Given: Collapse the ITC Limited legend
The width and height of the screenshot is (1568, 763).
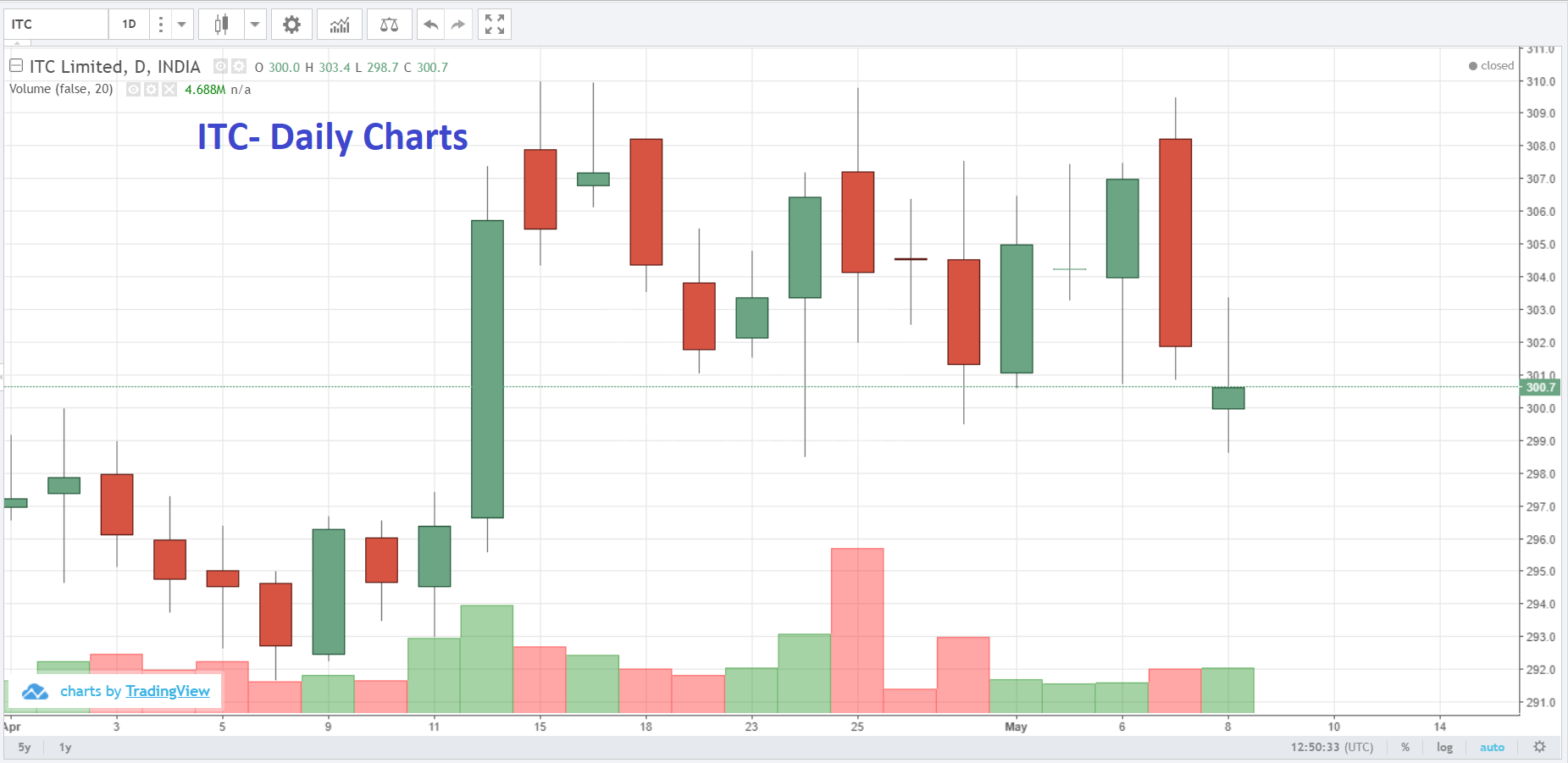Looking at the screenshot, I should 16,65.
